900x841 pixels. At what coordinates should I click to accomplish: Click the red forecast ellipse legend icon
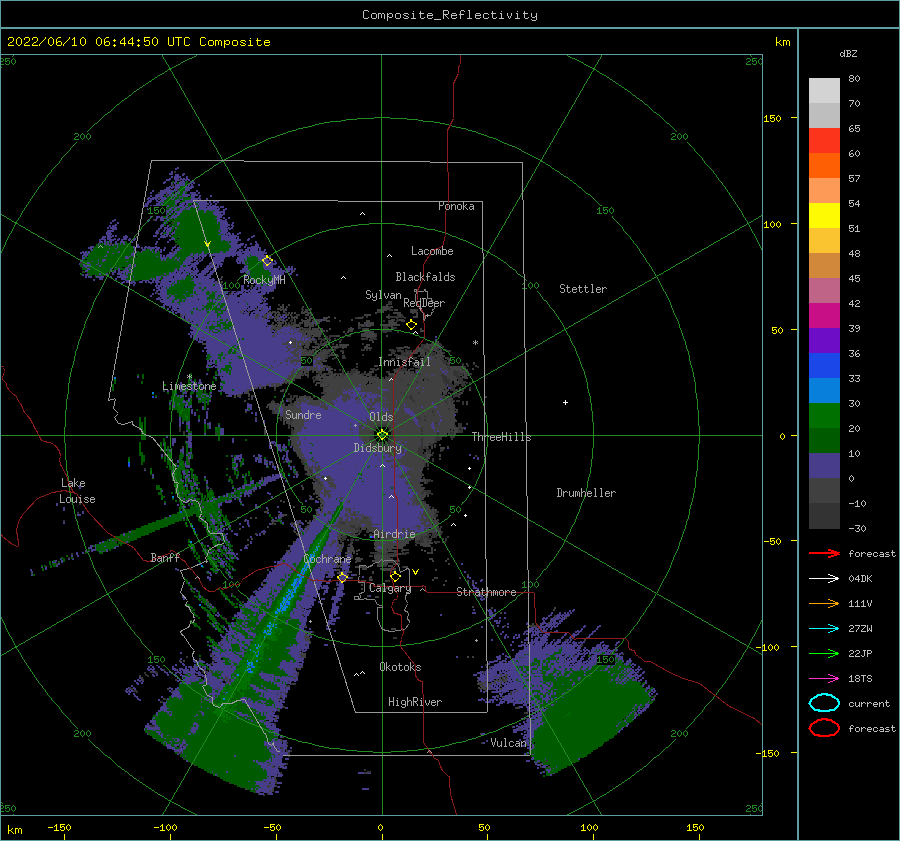tap(824, 728)
